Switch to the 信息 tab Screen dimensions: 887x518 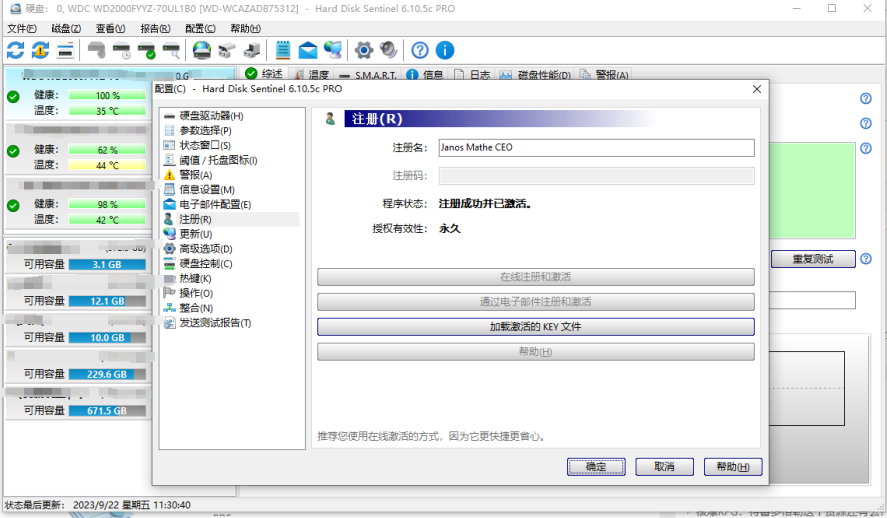click(425, 75)
